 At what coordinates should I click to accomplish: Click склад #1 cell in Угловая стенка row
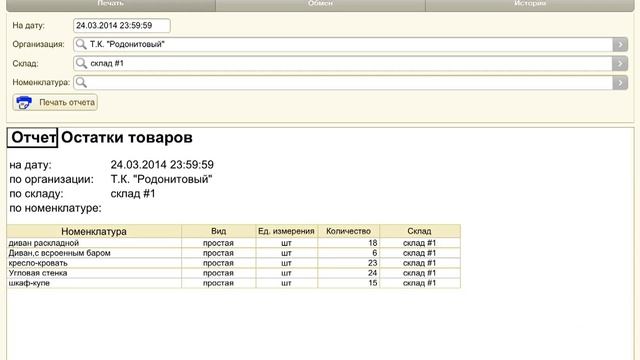tap(420, 273)
